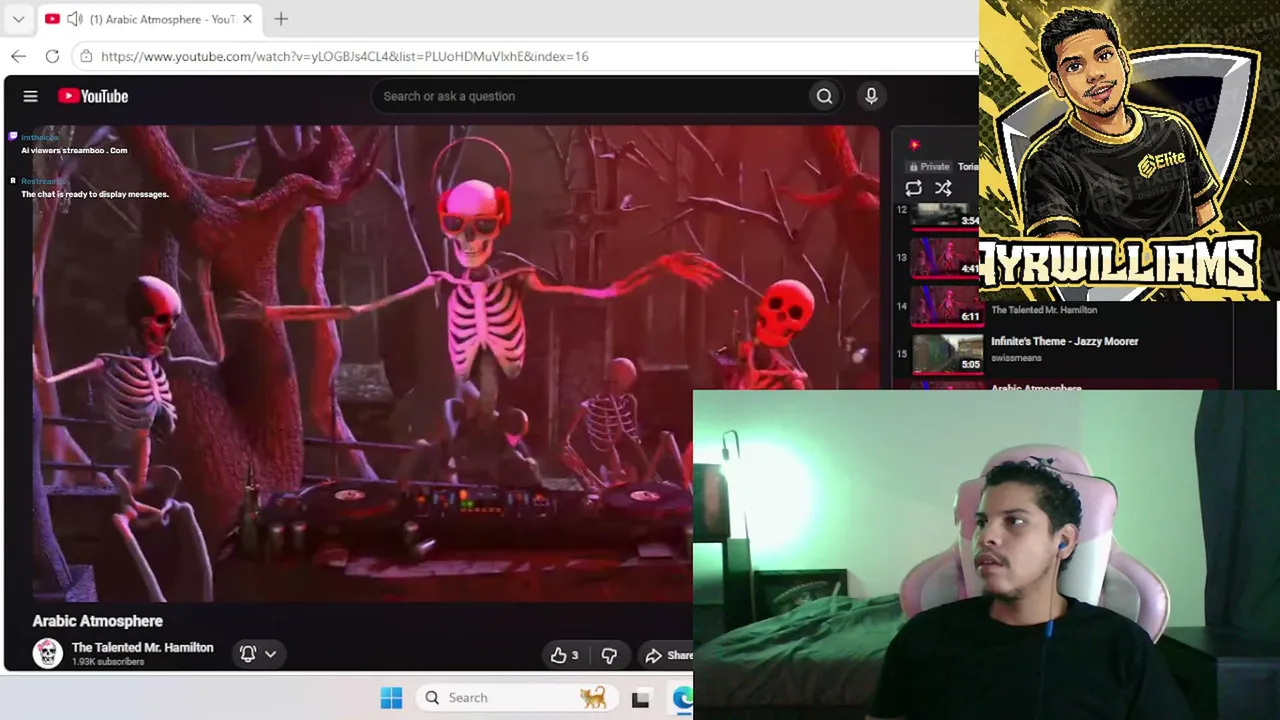
Task: Click the YouTube search box
Action: pos(590,96)
